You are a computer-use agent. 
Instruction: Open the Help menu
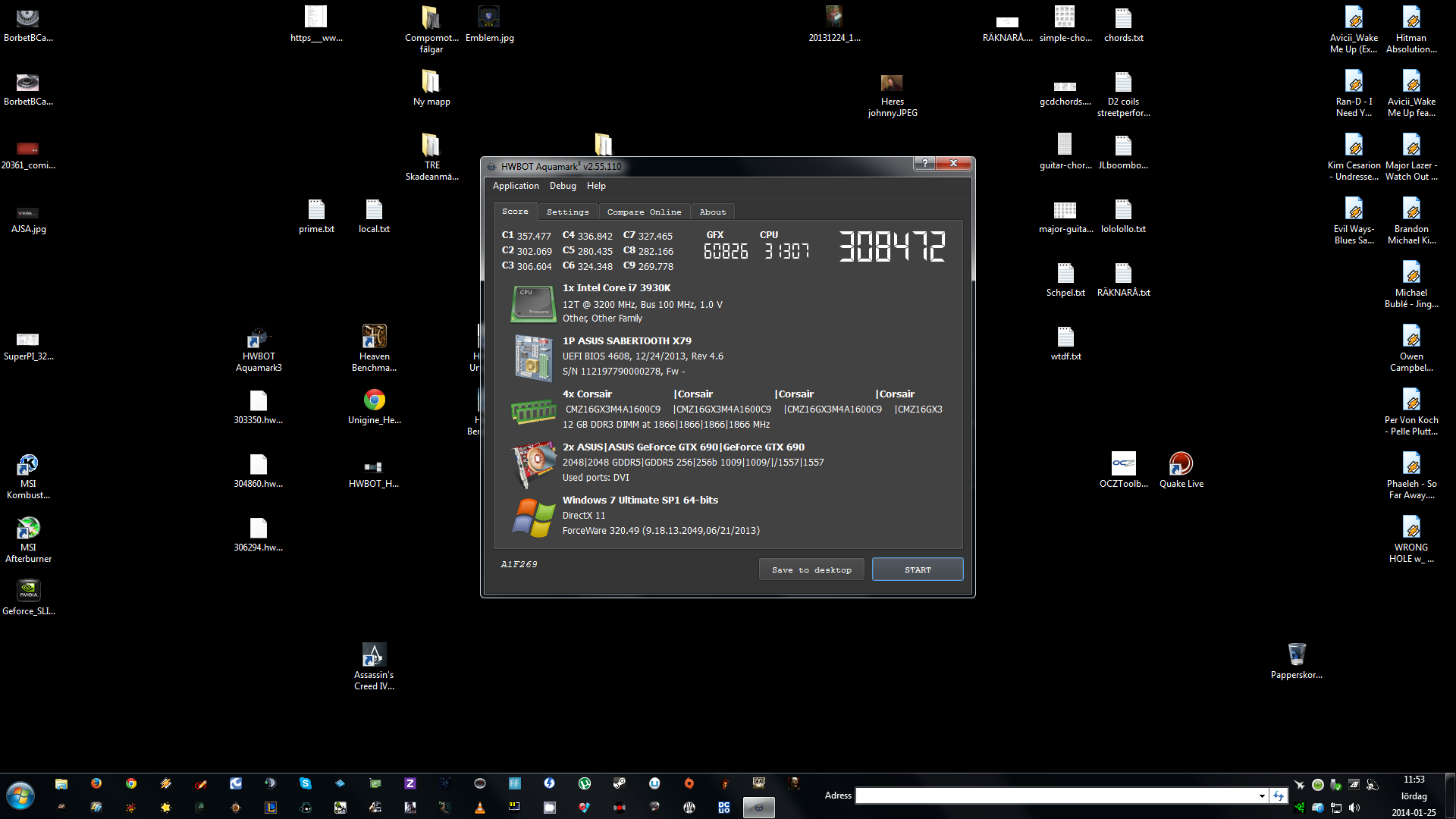596,186
